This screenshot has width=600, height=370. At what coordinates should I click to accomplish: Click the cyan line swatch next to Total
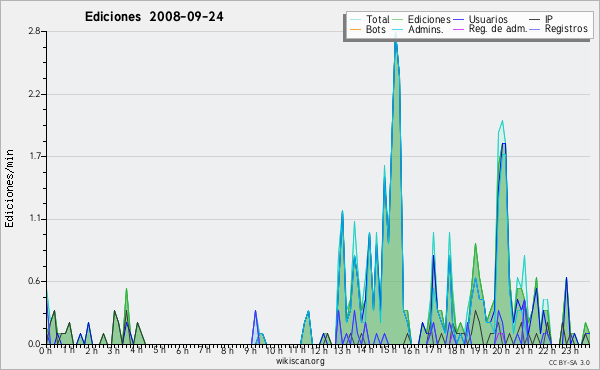tap(355, 20)
